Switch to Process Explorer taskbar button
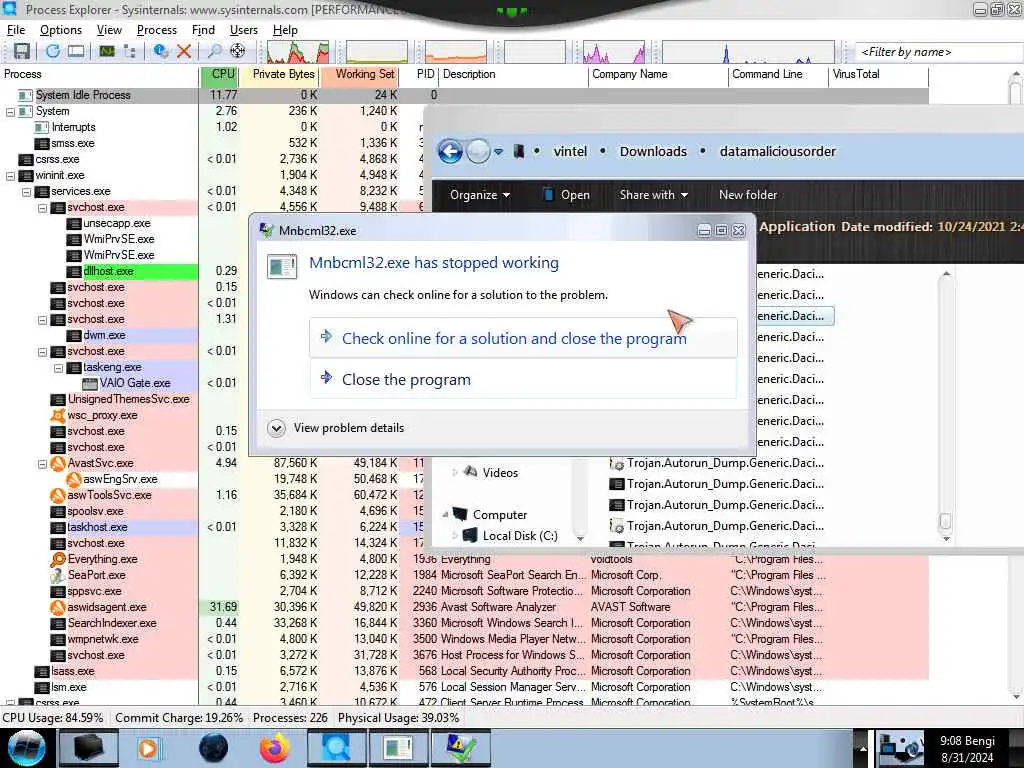This screenshot has height=768, width=1024. (337, 748)
